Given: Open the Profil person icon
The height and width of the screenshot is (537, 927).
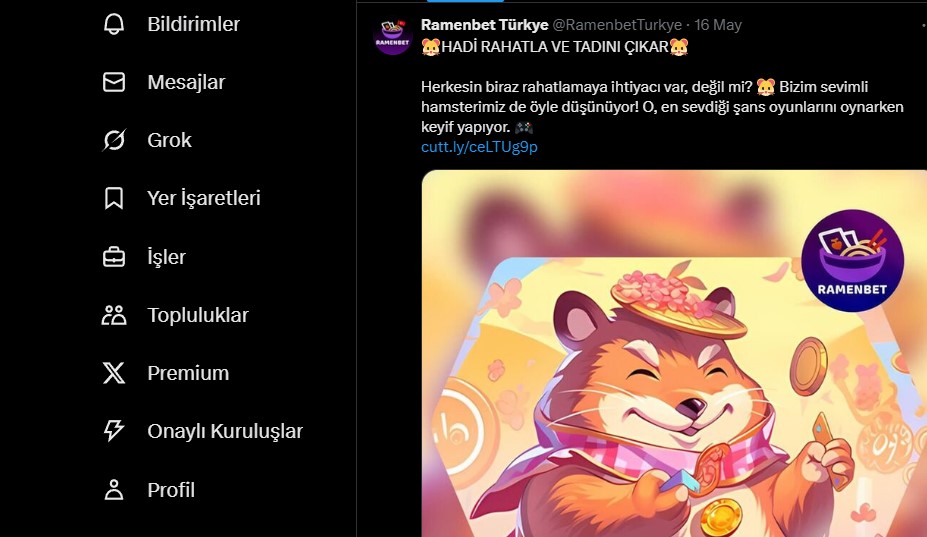Looking at the screenshot, I should [x=114, y=490].
